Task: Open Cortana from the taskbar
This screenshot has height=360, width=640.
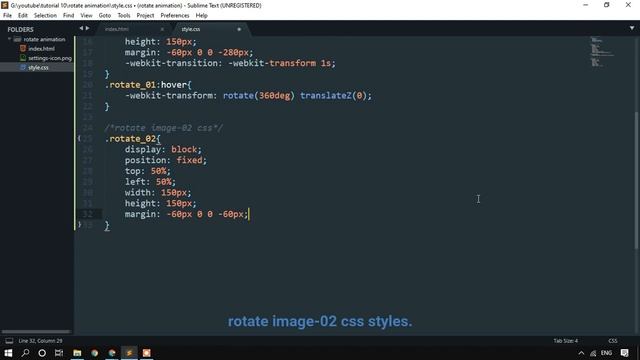Action: click(42, 353)
